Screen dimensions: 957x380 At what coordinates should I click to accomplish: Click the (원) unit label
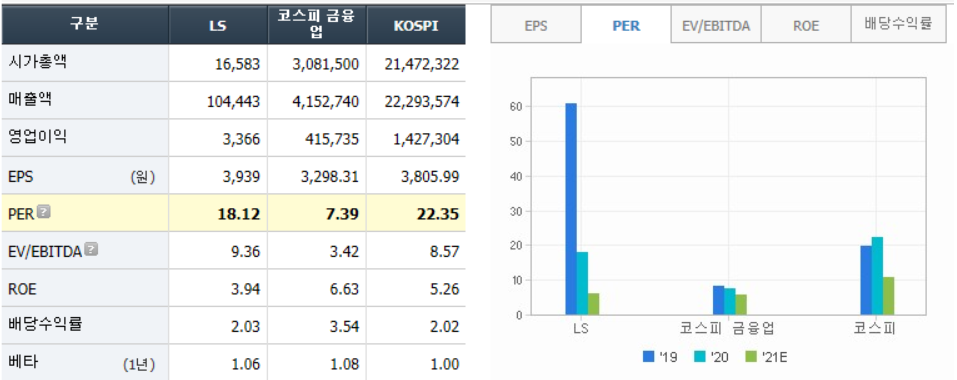pos(142,177)
